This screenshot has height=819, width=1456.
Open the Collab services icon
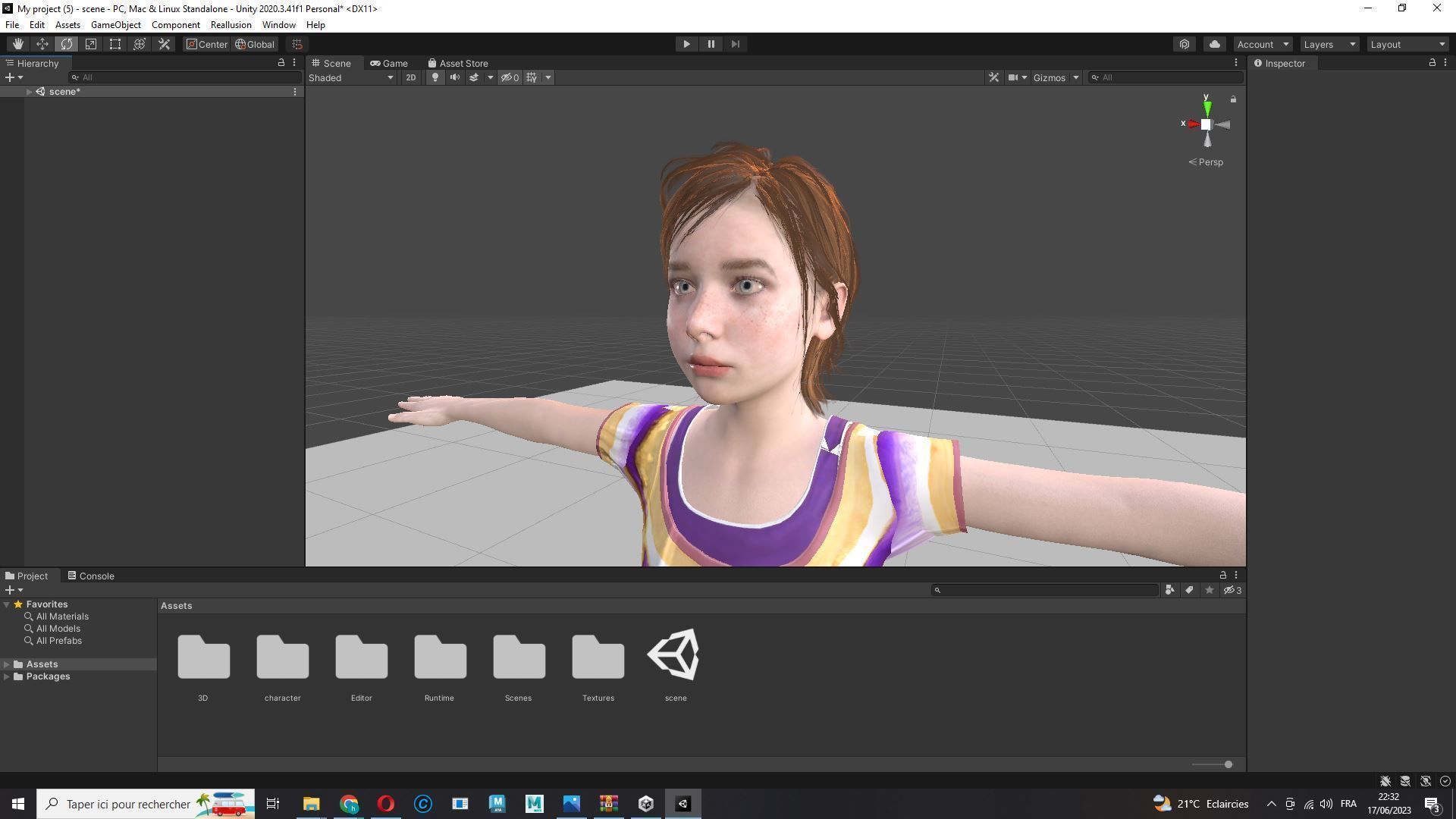(1185, 44)
